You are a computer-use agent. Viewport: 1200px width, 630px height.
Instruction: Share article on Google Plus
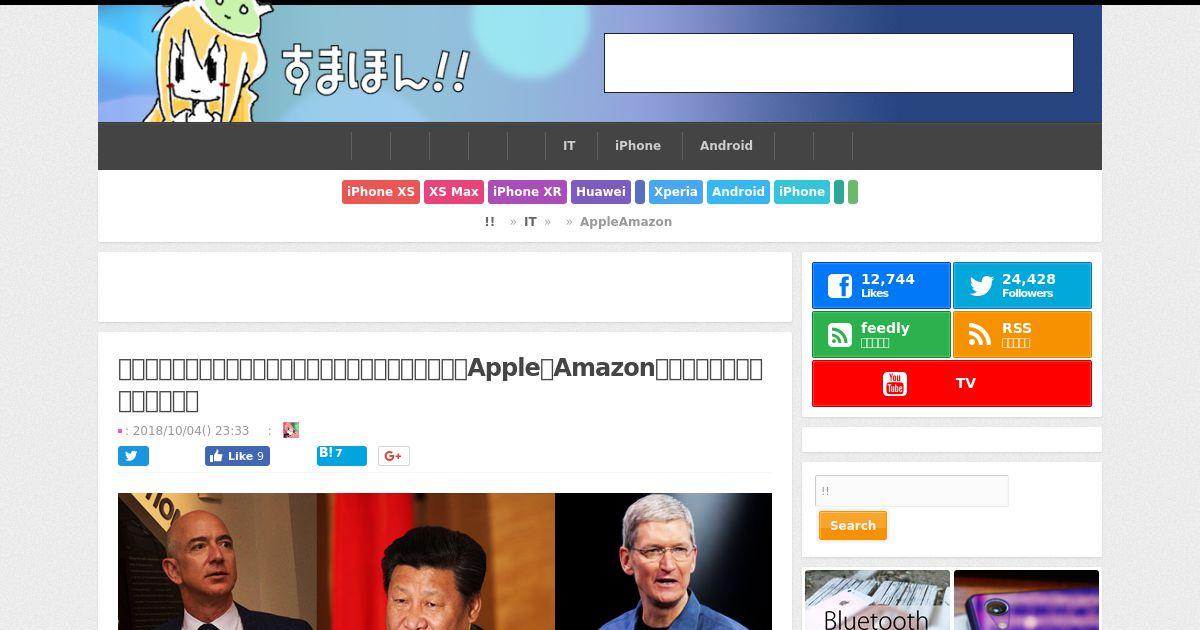[394, 456]
